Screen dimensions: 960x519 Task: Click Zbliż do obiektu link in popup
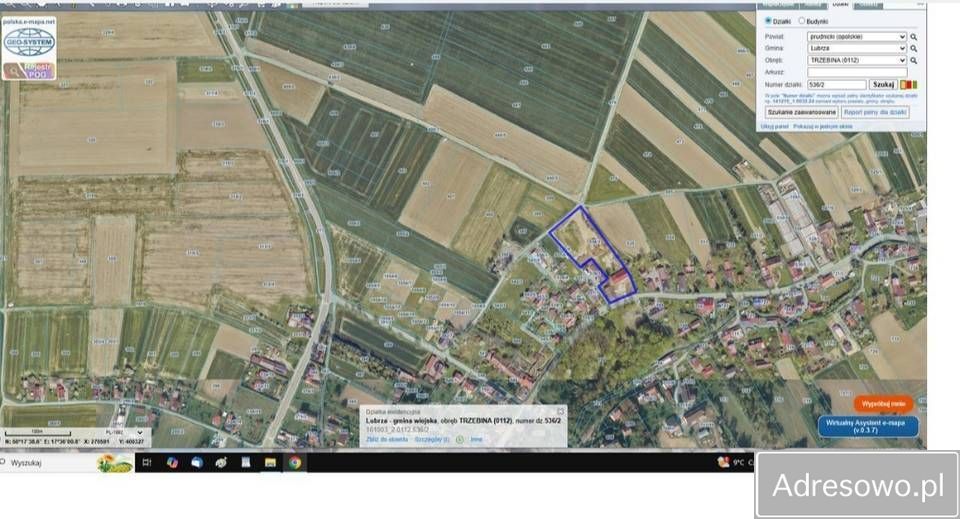pos(387,439)
